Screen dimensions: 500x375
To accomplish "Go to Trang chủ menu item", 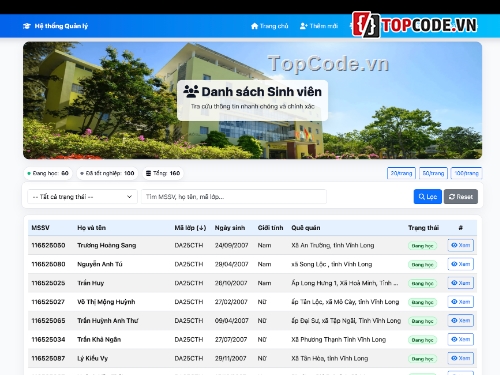I will 270,26.
